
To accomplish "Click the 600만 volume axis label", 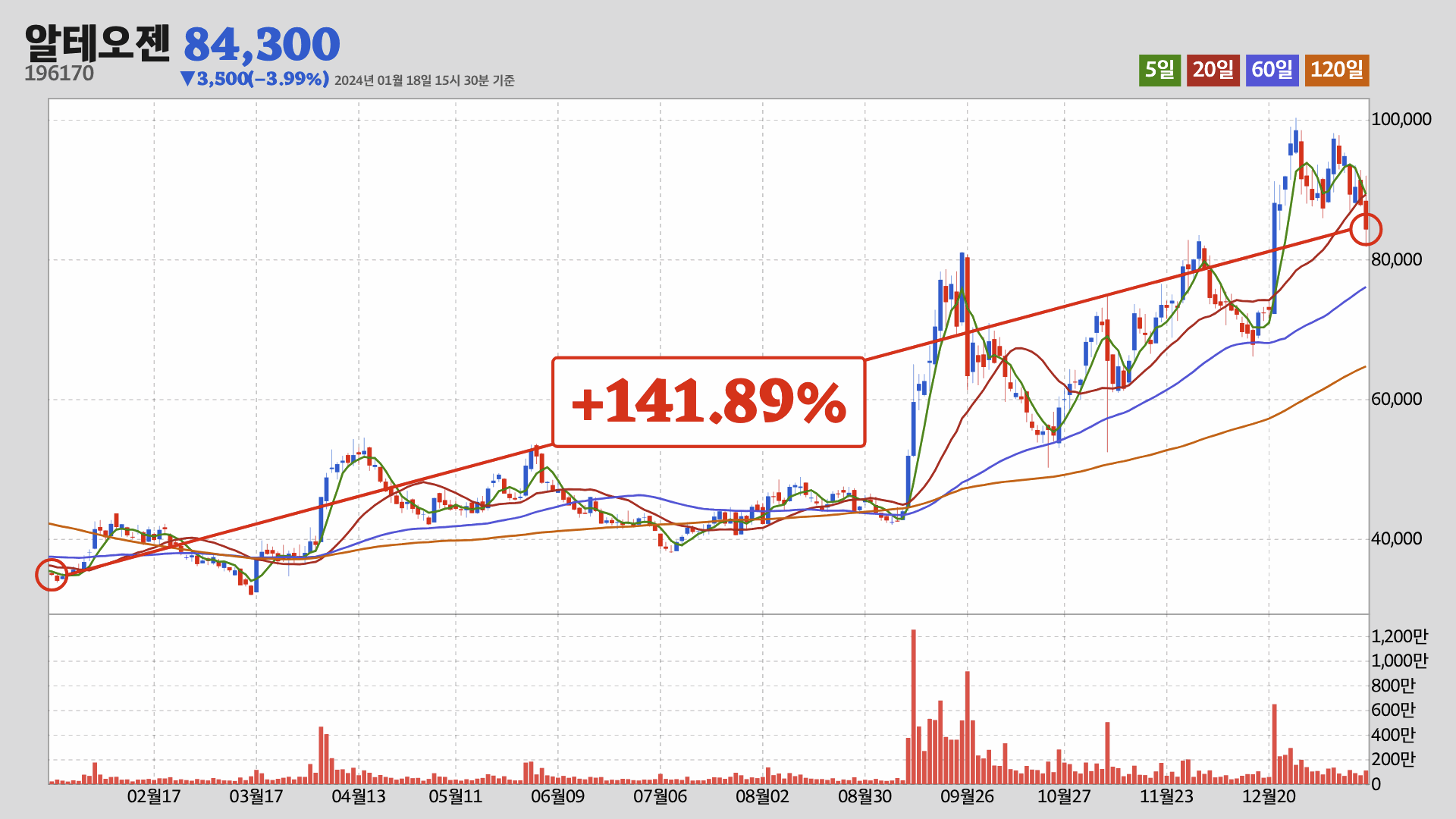I will (x=1394, y=710).
